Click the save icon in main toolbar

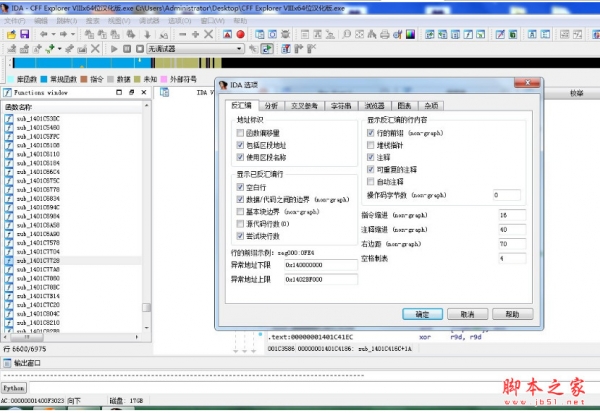tap(23, 34)
